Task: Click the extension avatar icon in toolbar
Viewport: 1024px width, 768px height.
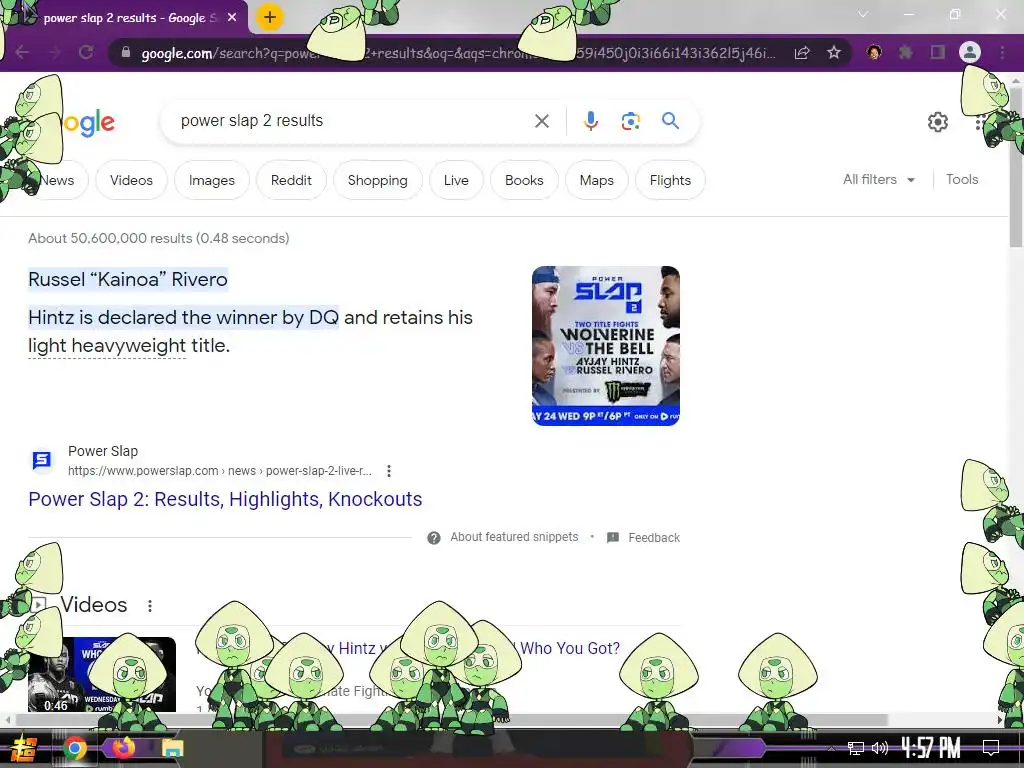Action: coord(874,52)
